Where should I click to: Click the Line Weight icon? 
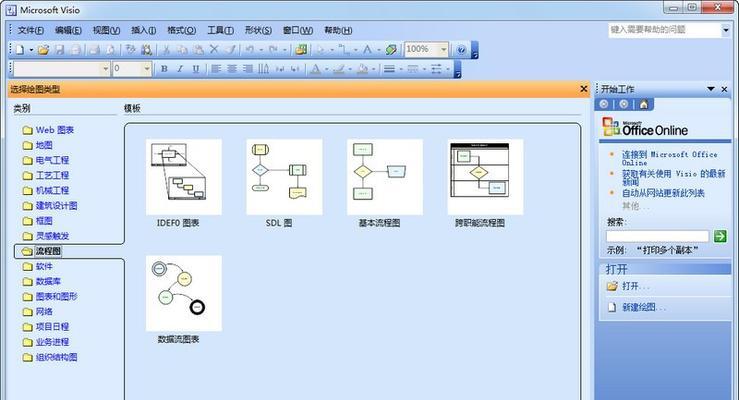(x=389, y=69)
